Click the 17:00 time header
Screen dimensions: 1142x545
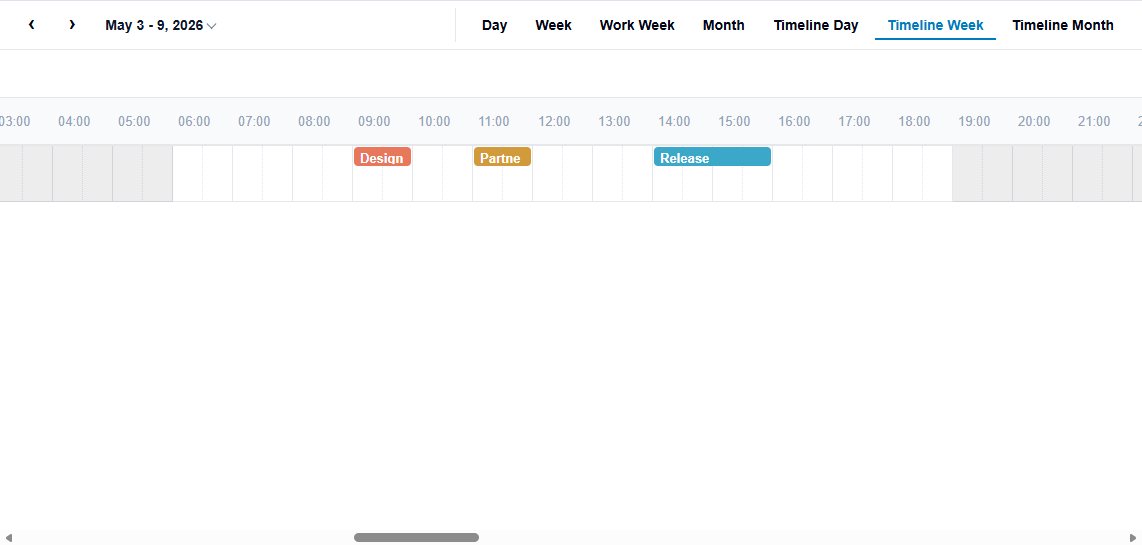[854, 122]
